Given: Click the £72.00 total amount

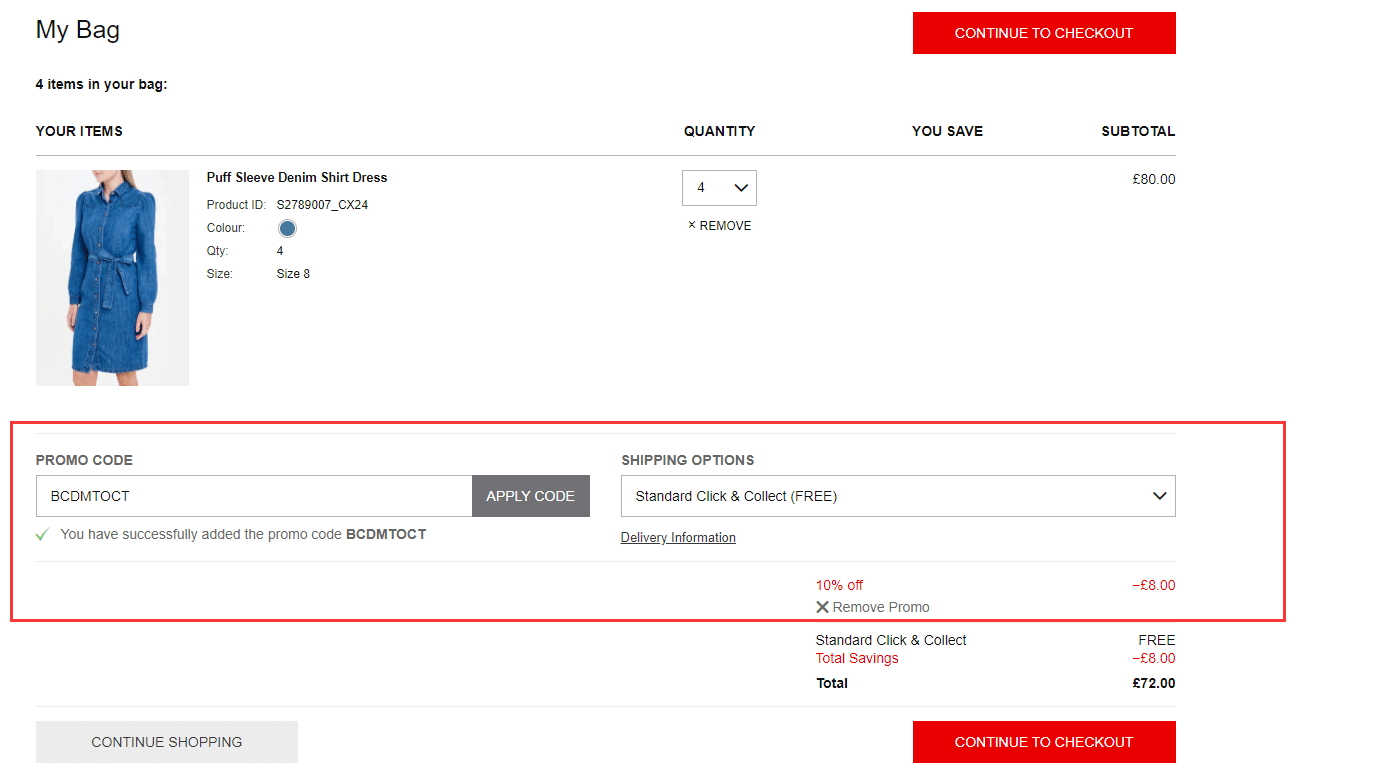Looking at the screenshot, I should [1154, 684].
